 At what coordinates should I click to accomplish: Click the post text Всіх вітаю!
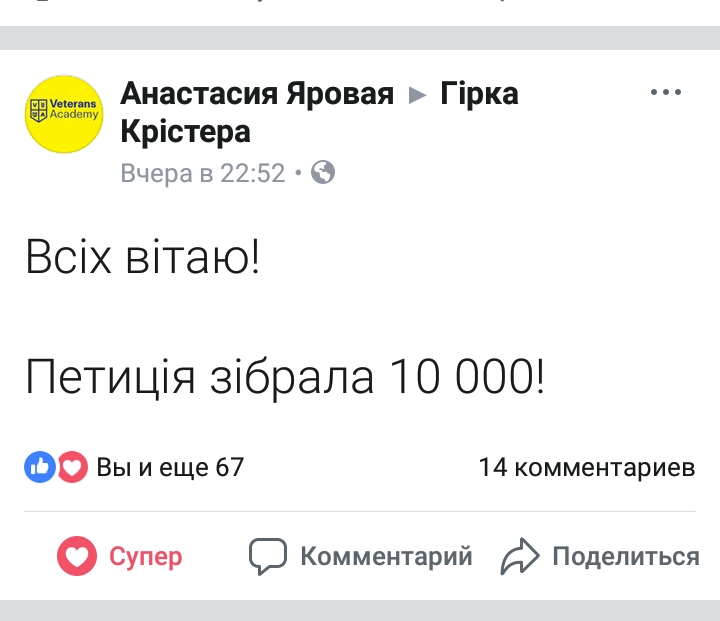coord(142,261)
